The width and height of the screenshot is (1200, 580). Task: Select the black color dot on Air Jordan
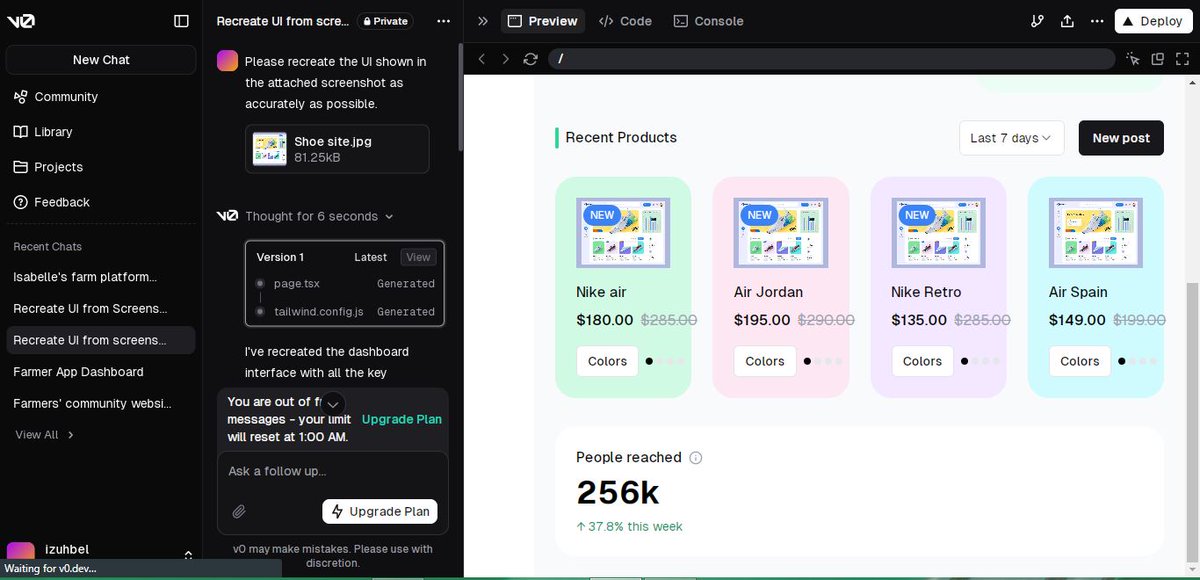pyautogui.click(x=807, y=361)
